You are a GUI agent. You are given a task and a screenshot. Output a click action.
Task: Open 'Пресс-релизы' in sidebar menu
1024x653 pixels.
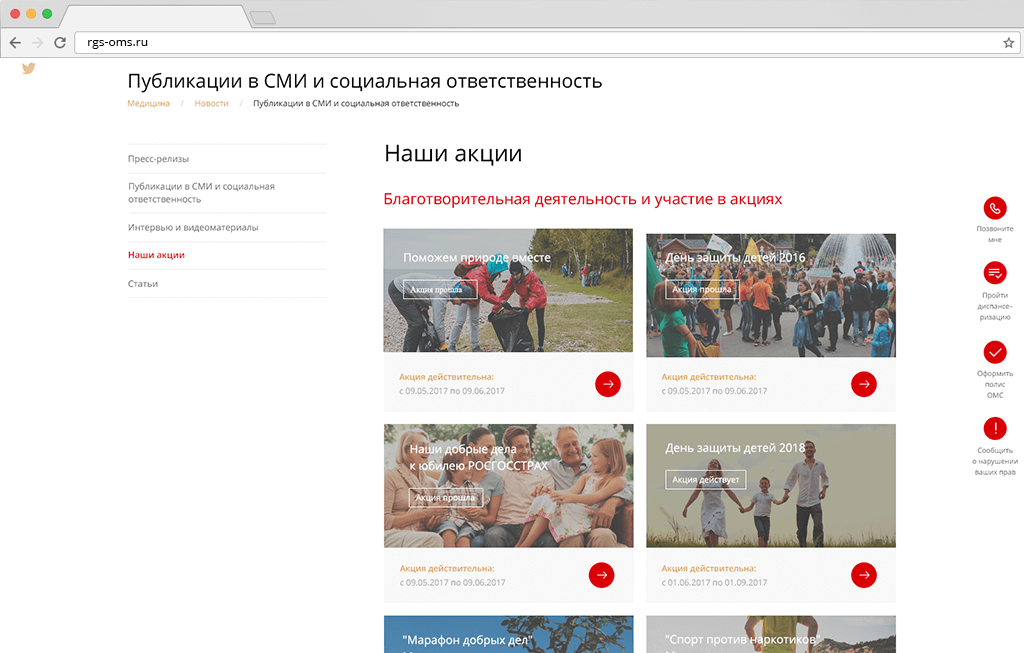(x=159, y=159)
